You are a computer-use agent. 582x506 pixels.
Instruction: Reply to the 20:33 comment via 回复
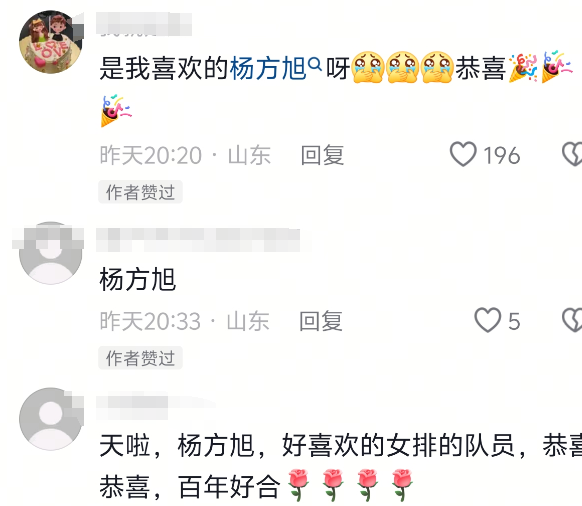coord(321,321)
